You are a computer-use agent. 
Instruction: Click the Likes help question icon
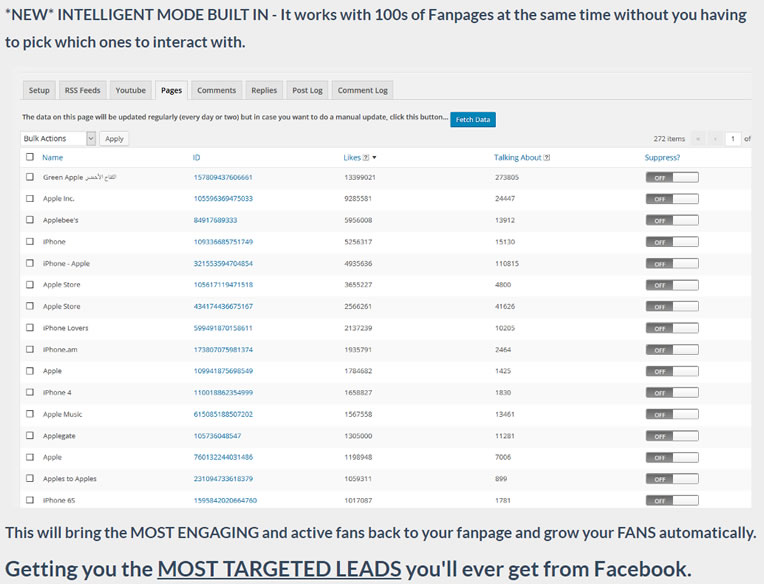coord(366,158)
